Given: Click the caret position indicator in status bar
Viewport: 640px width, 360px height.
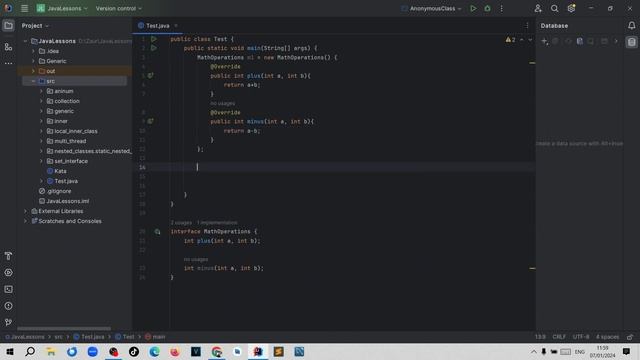Looking at the screenshot, I should pos(540,337).
